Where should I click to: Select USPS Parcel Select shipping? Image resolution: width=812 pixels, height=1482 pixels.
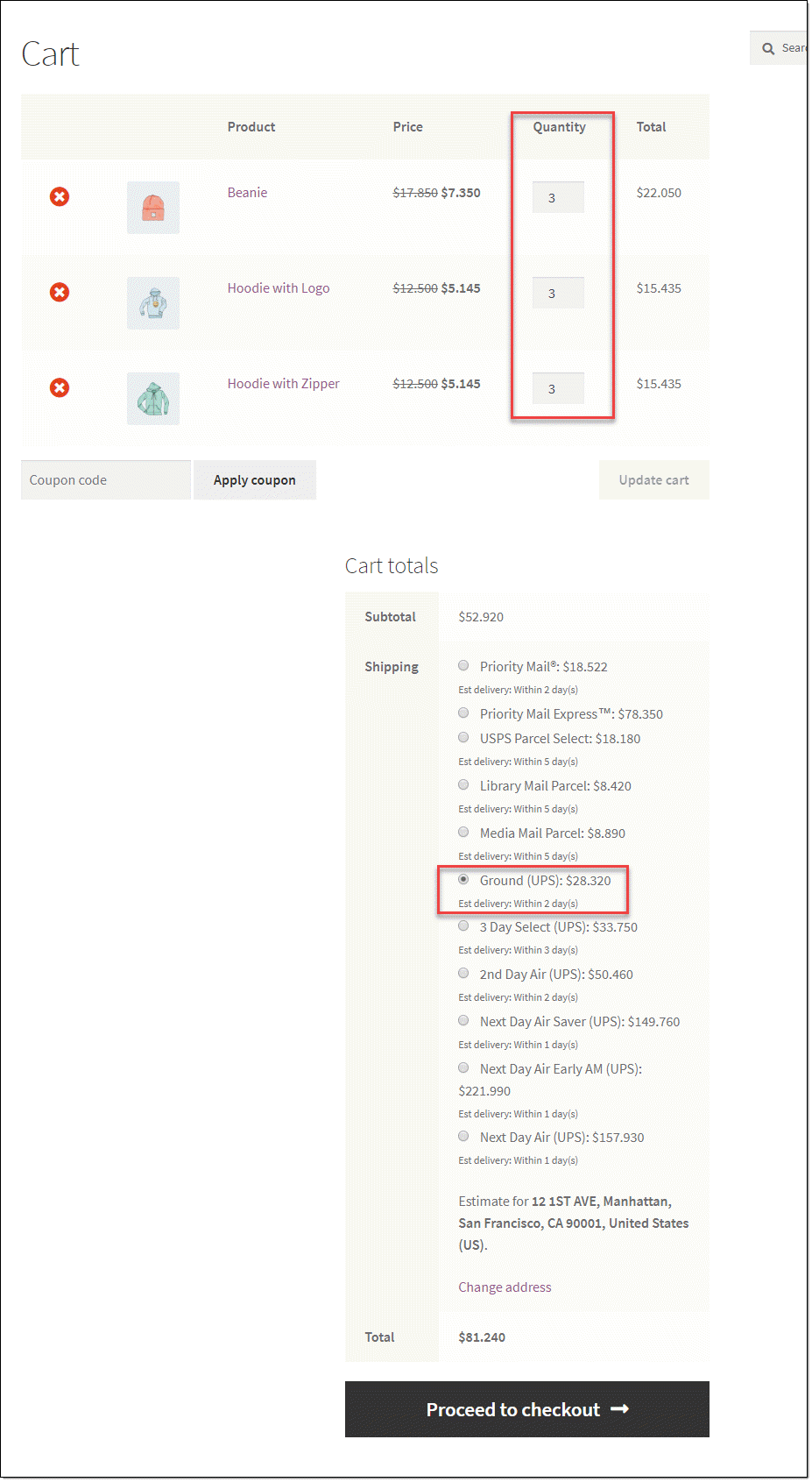[463, 738]
